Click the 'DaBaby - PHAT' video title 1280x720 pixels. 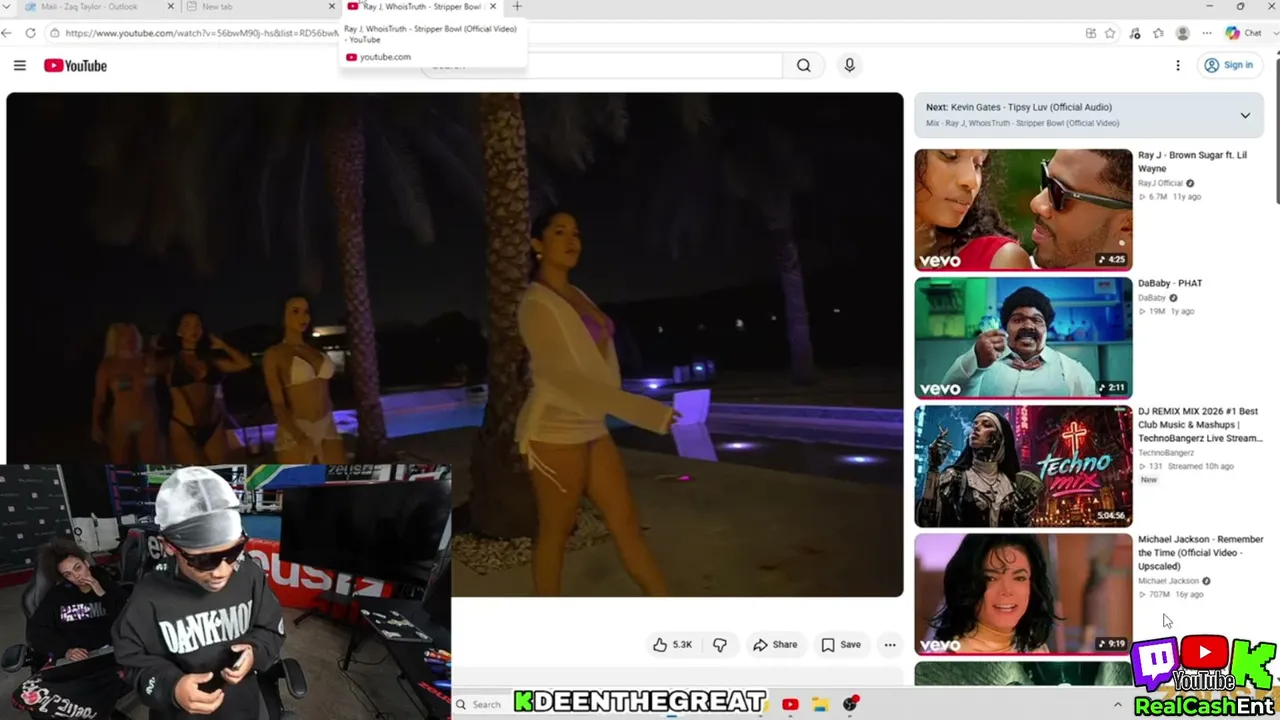point(1170,283)
